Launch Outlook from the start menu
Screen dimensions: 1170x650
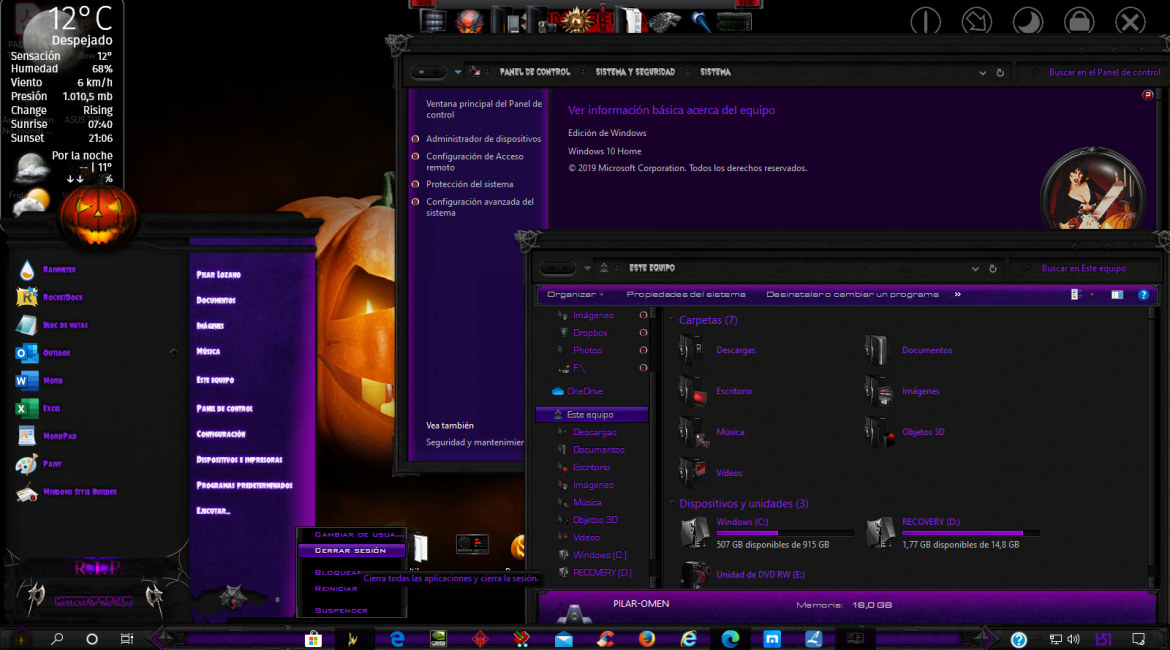pyautogui.click(x=43, y=353)
